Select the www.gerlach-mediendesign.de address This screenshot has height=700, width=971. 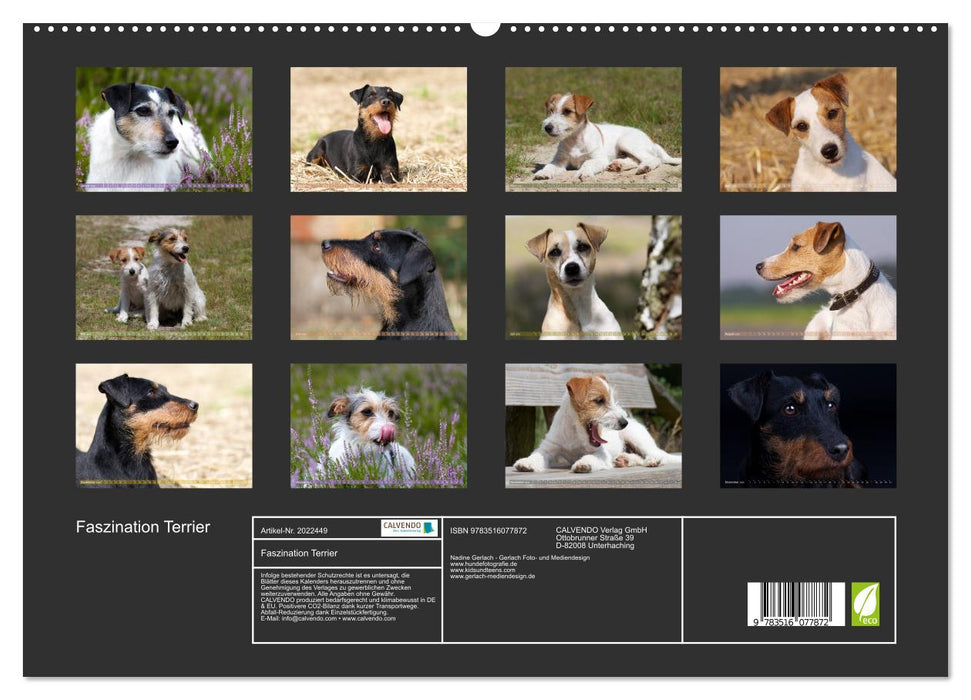491,576
